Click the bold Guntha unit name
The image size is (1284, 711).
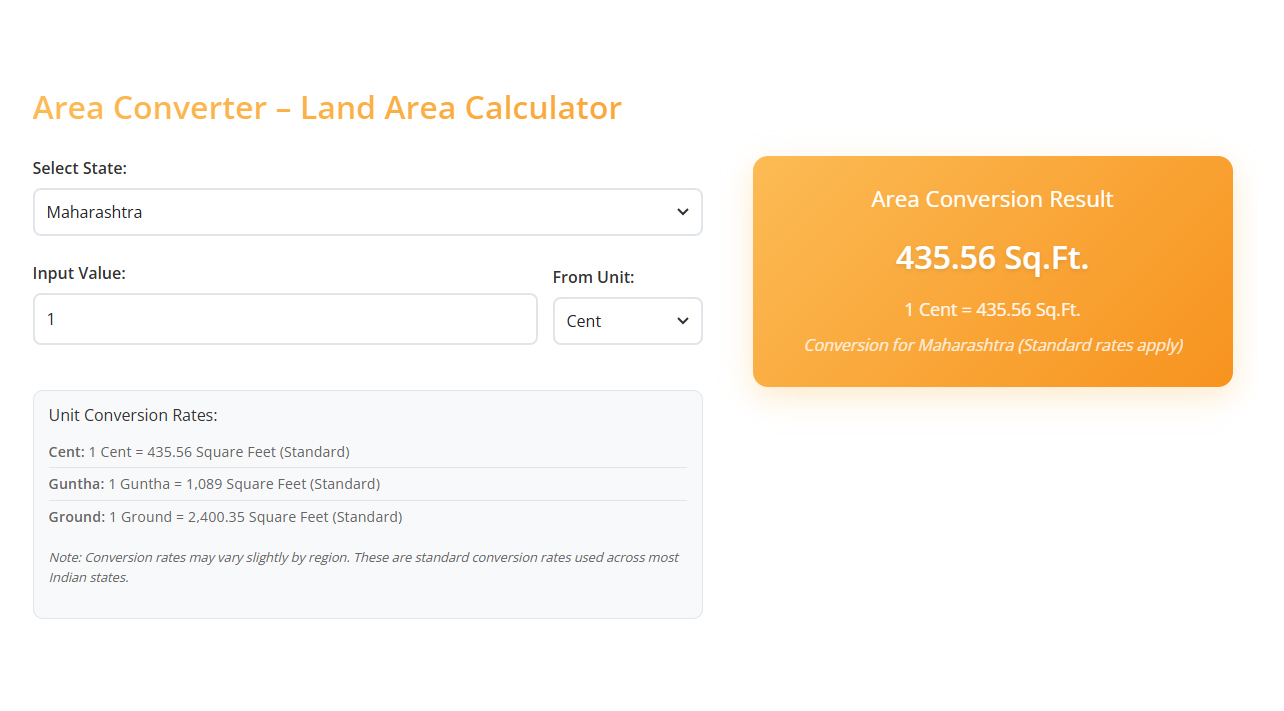76,484
